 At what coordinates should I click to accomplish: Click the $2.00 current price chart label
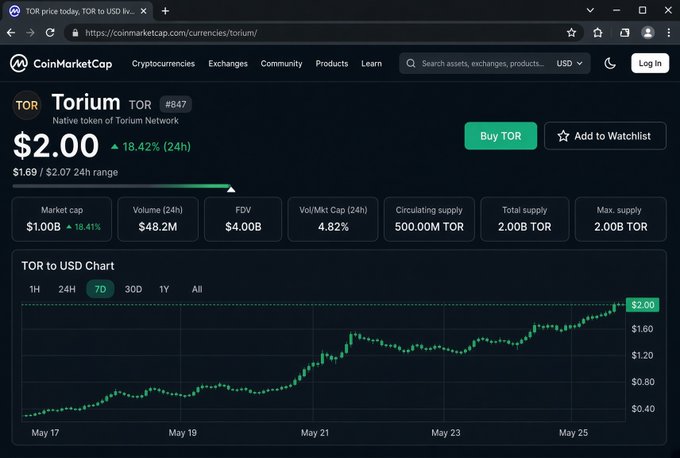pyautogui.click(x=642, y=305)
